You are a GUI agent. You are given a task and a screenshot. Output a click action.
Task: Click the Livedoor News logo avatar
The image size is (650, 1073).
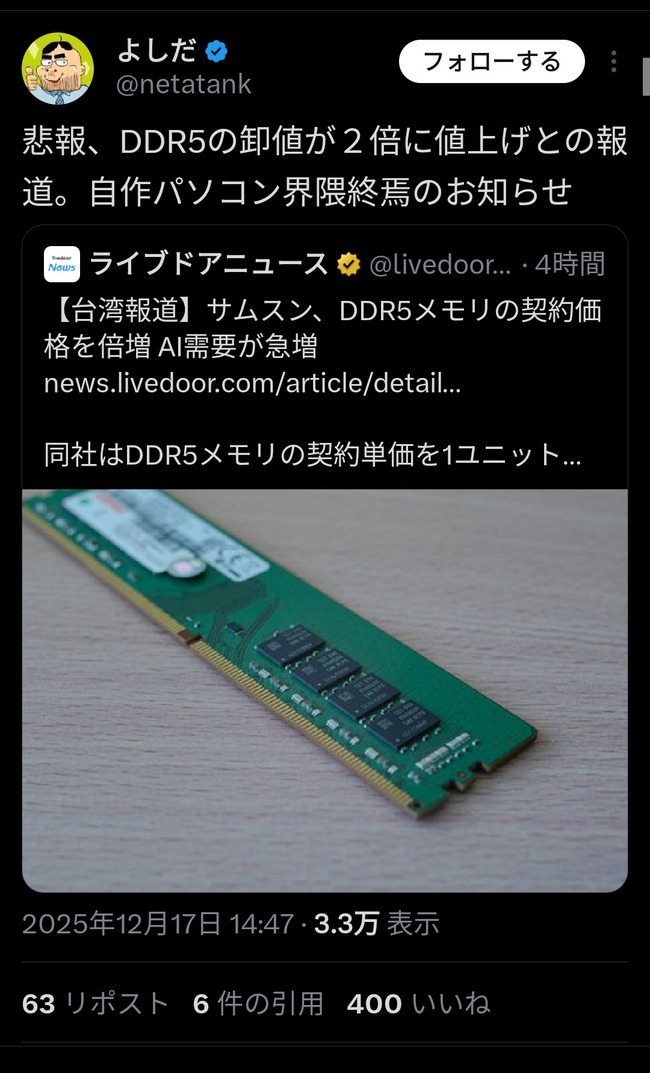click(62, 264)
